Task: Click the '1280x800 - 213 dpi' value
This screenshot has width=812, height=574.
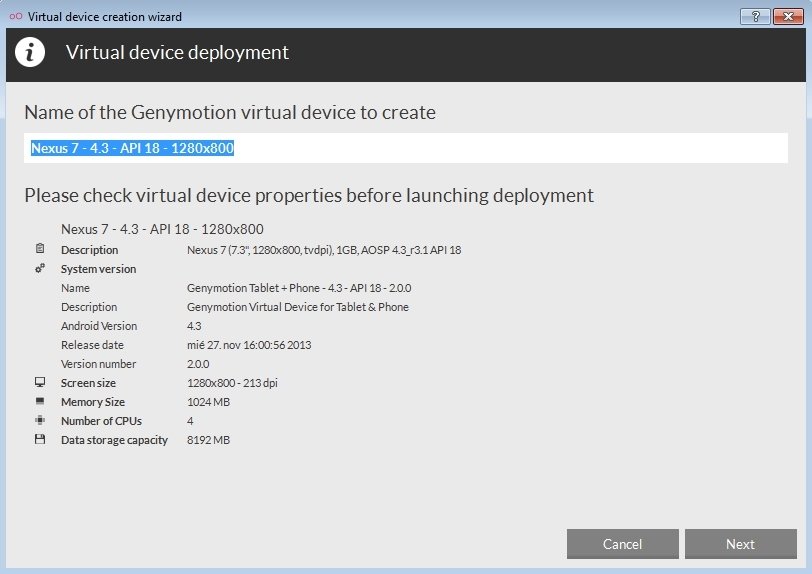Action: tap(233, 383)
